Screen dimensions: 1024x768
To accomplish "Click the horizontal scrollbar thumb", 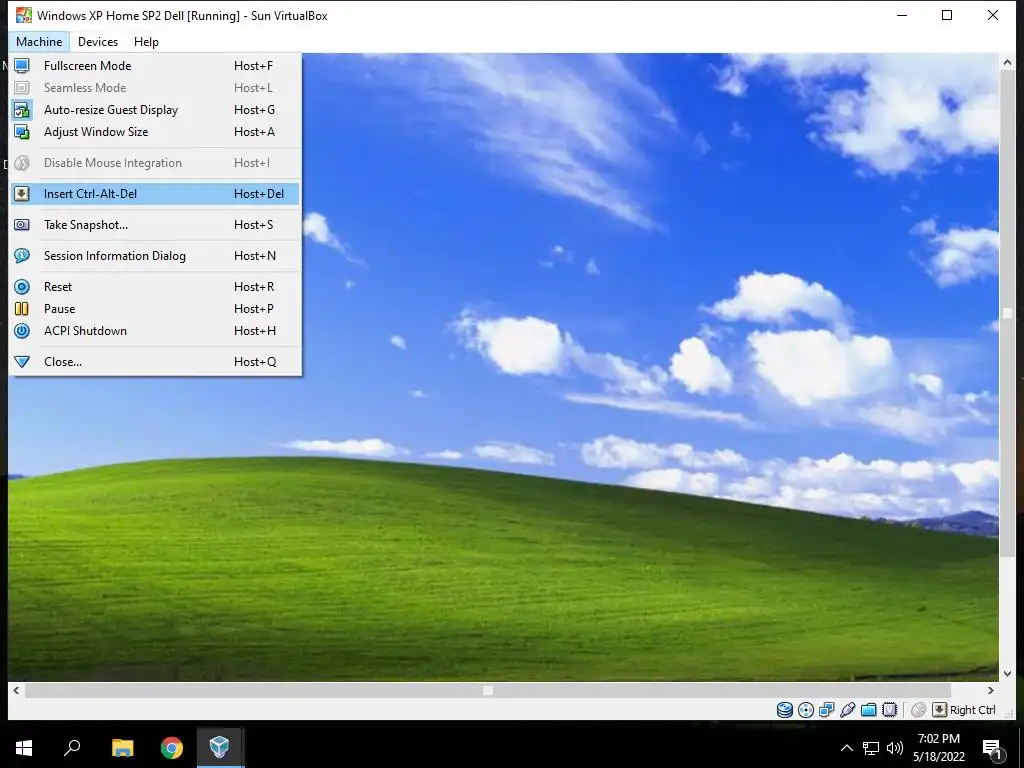I will [x=488, y=690].
